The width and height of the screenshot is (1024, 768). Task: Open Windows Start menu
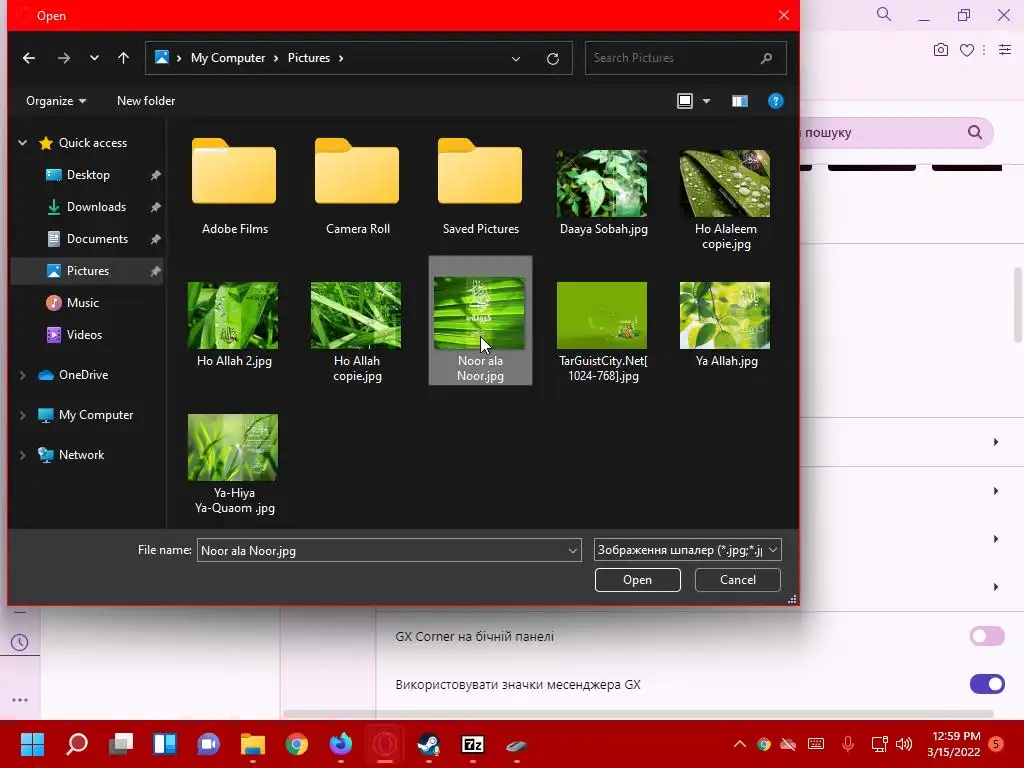[x=32, y=744]
